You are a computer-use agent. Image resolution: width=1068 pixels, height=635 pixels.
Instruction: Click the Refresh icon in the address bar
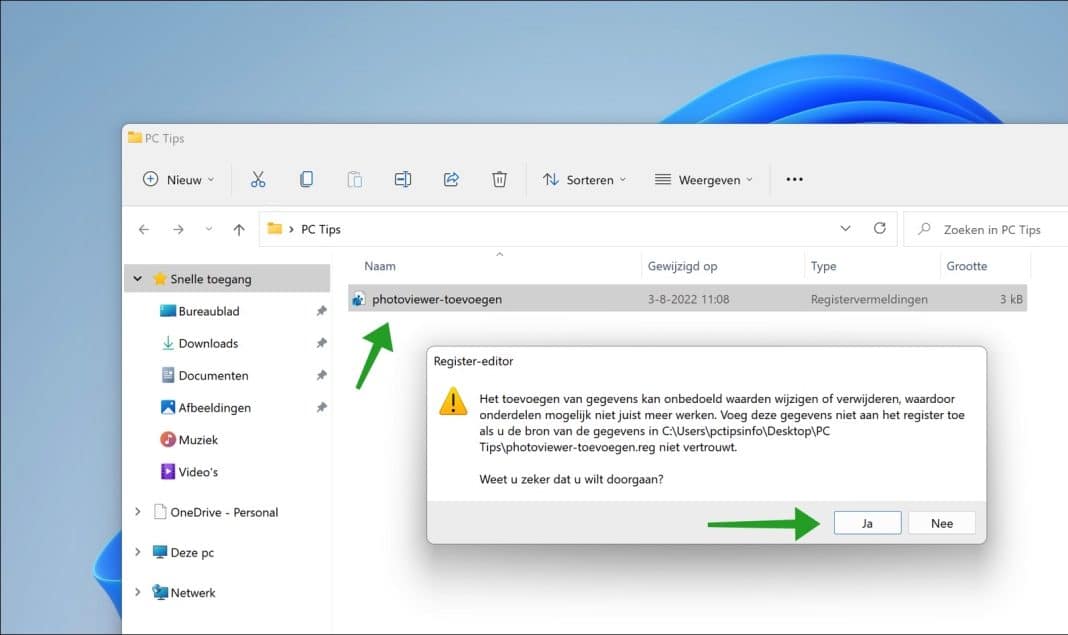(879, 228)
